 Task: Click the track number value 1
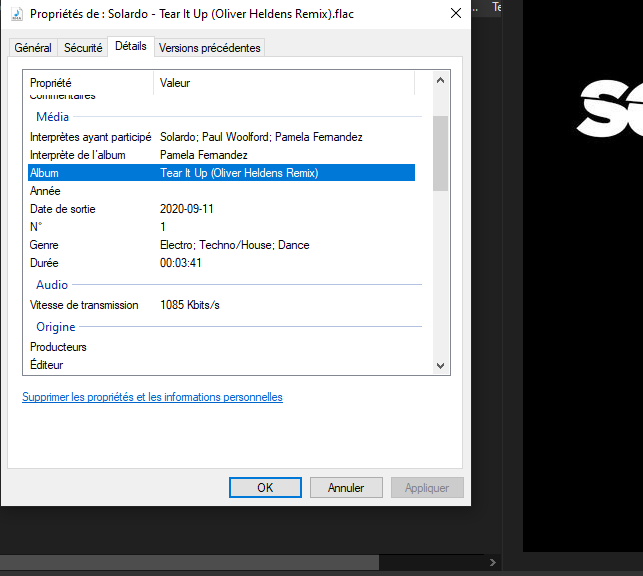click(163, 227)
